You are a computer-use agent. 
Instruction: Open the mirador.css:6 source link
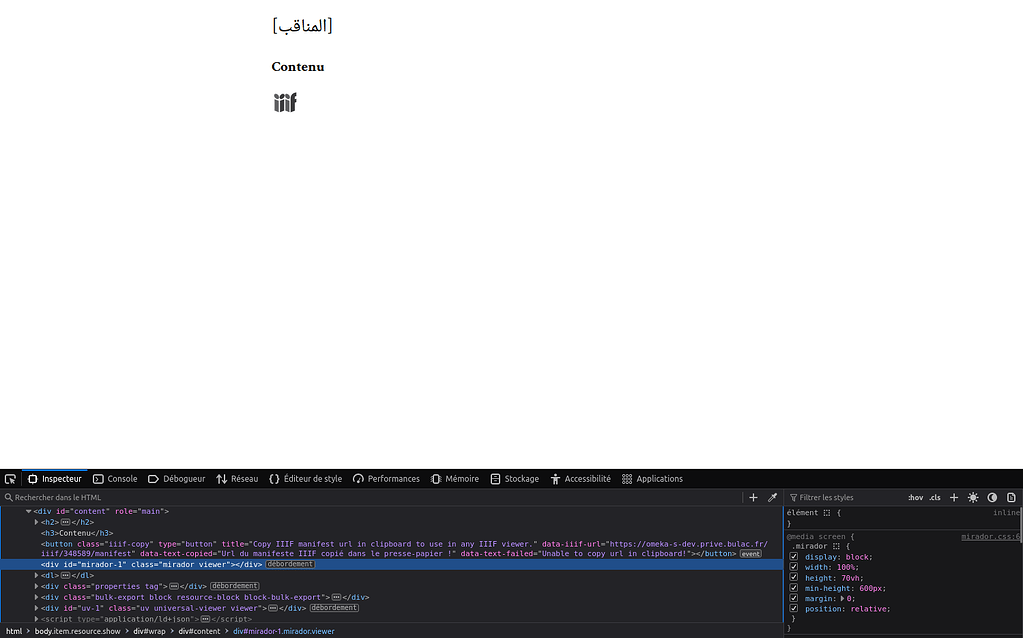(x=989, y=537)
